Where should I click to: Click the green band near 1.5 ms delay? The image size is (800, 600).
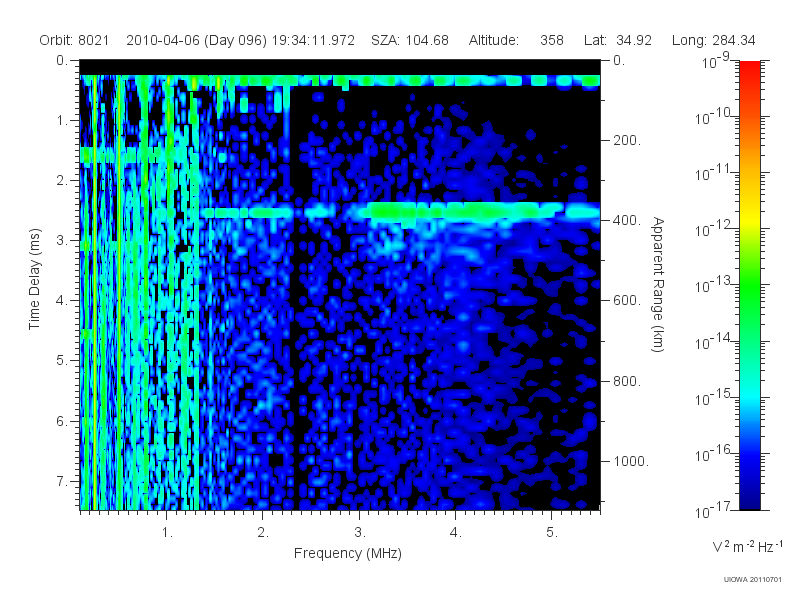135,155
